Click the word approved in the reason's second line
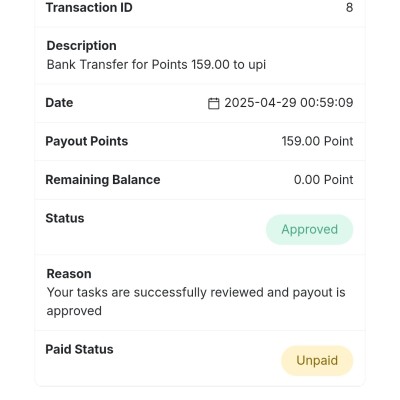Screen dimensions: 400x400 pos(74,311)
